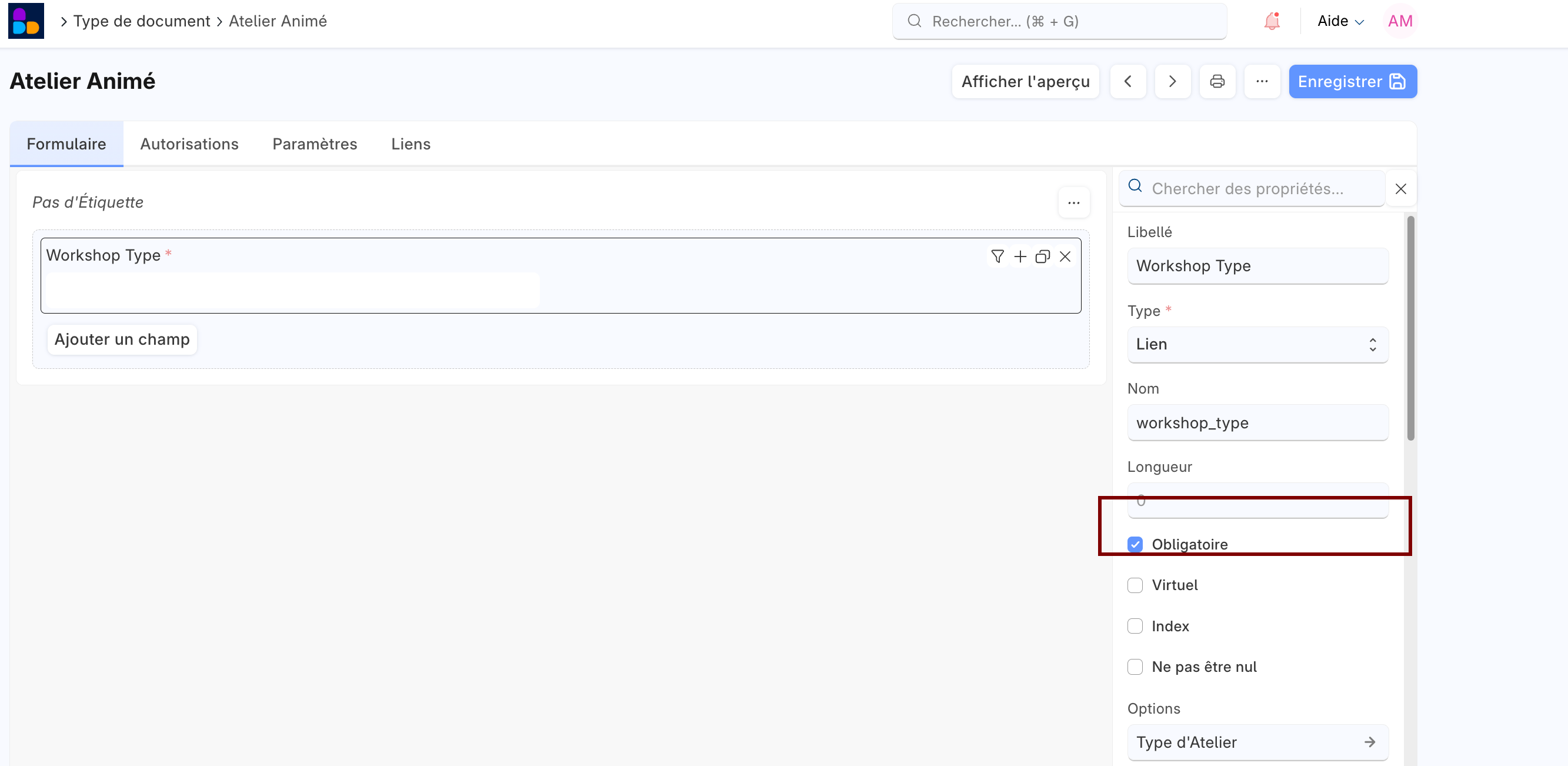Click the Workshop Type field label
The height and width of the screenshot is (766, 1568).
click(x=103, y=255)
